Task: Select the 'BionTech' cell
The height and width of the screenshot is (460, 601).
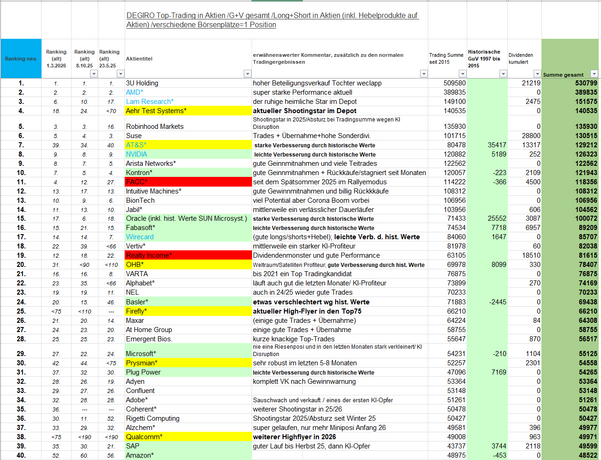Action: click(188, 200)
